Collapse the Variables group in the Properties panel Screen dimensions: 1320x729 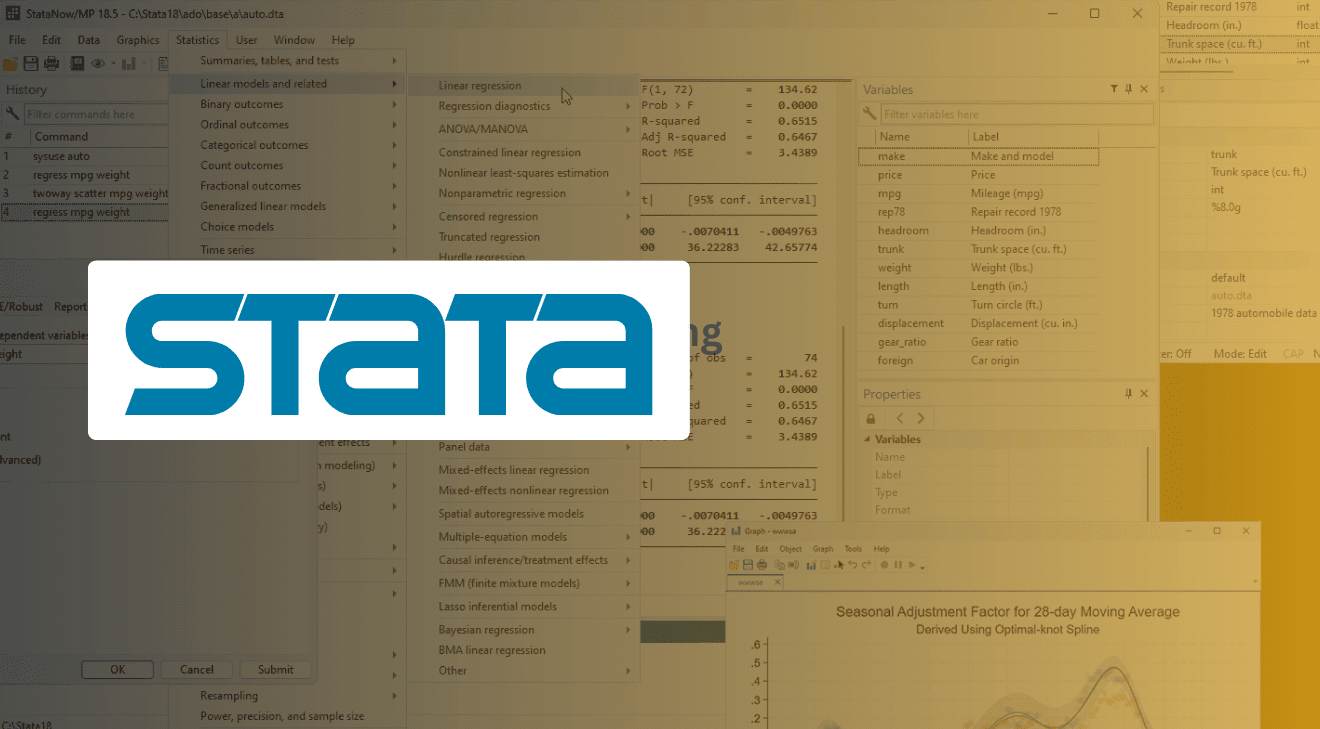tap(867, 439)
